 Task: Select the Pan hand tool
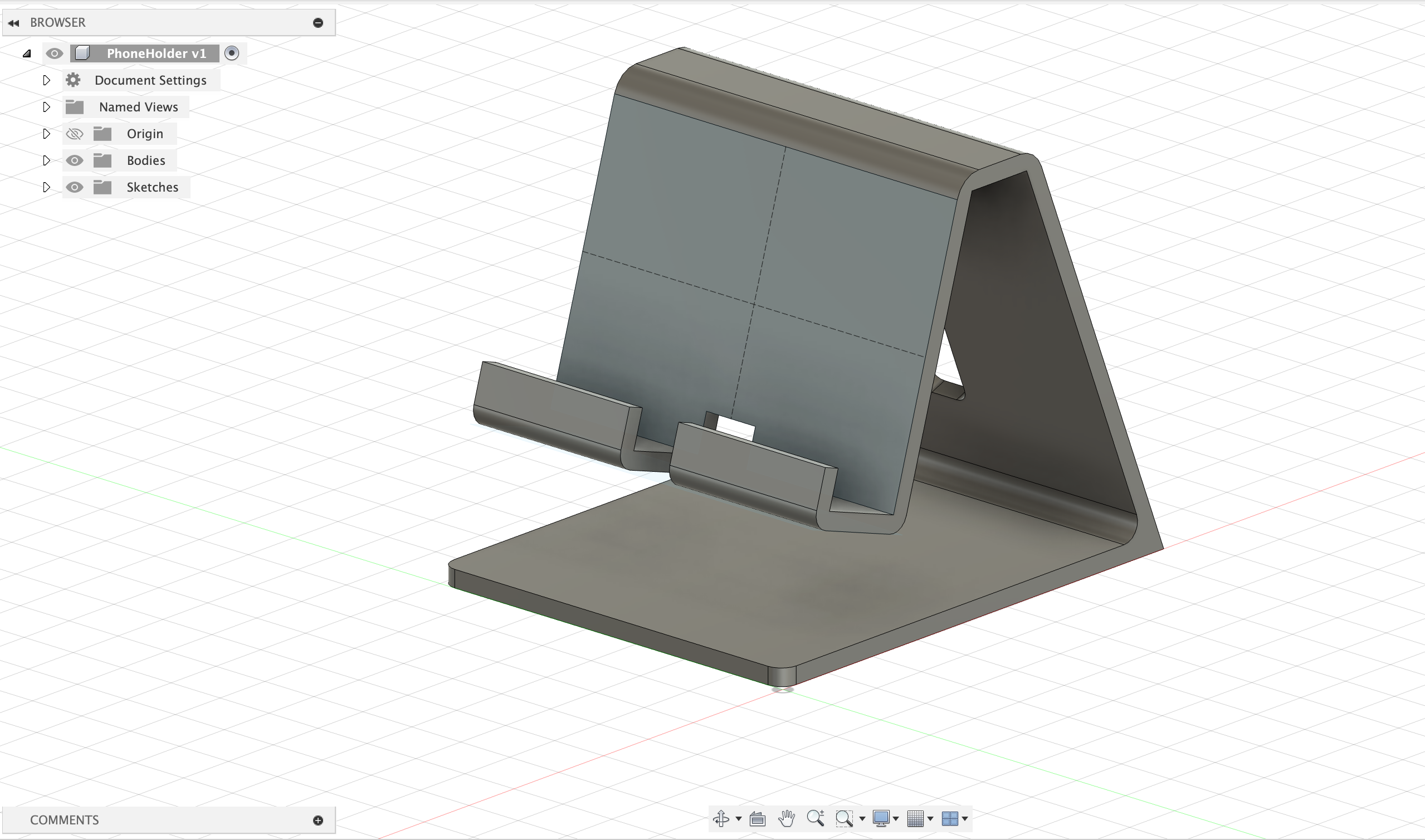click(787, 818)
